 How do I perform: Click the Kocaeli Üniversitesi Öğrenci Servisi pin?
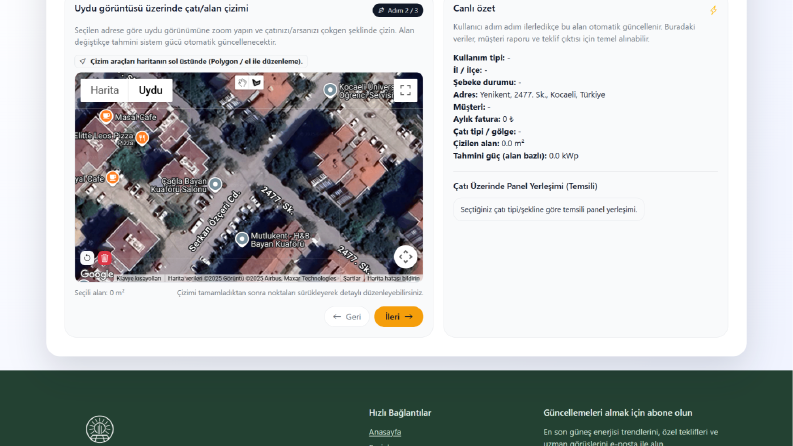pos(330,91)
